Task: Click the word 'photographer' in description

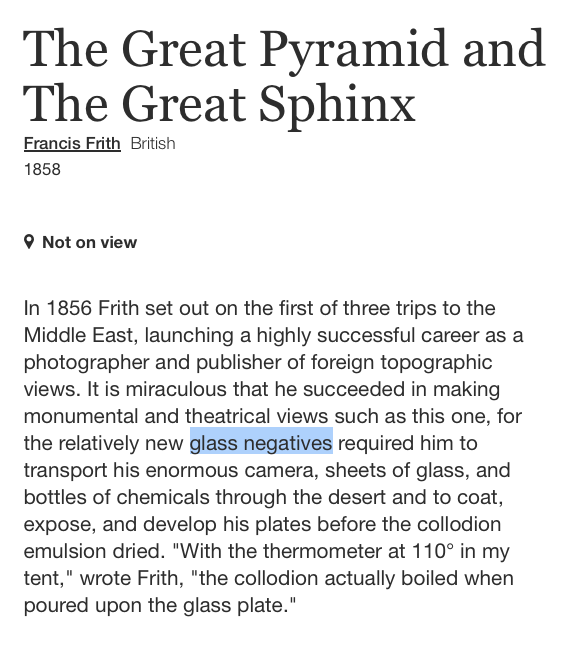Action: pos(86,363)
